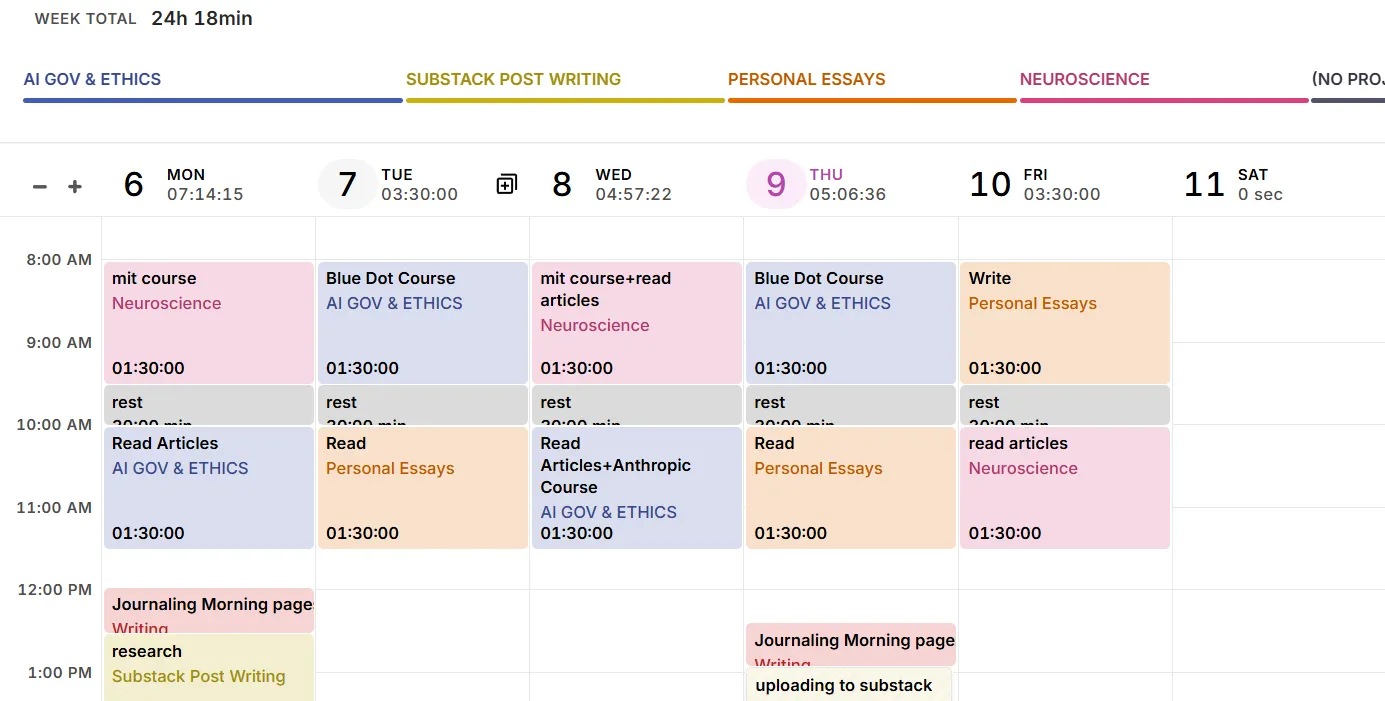Open Thursday's uploading to substack entry
1385x701 pixels.
tap(849, 685)
